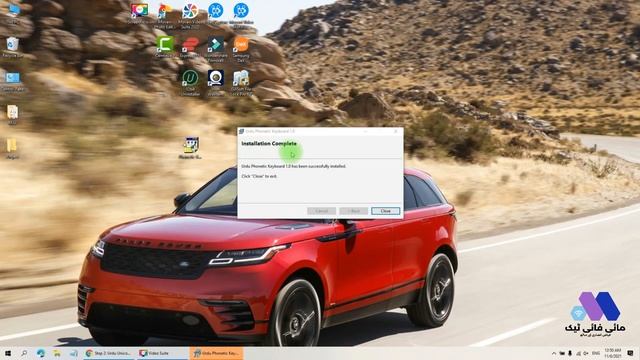Click the greyed-out Back button
This screenshot has height=360, width=640.
tap(353, 211)
